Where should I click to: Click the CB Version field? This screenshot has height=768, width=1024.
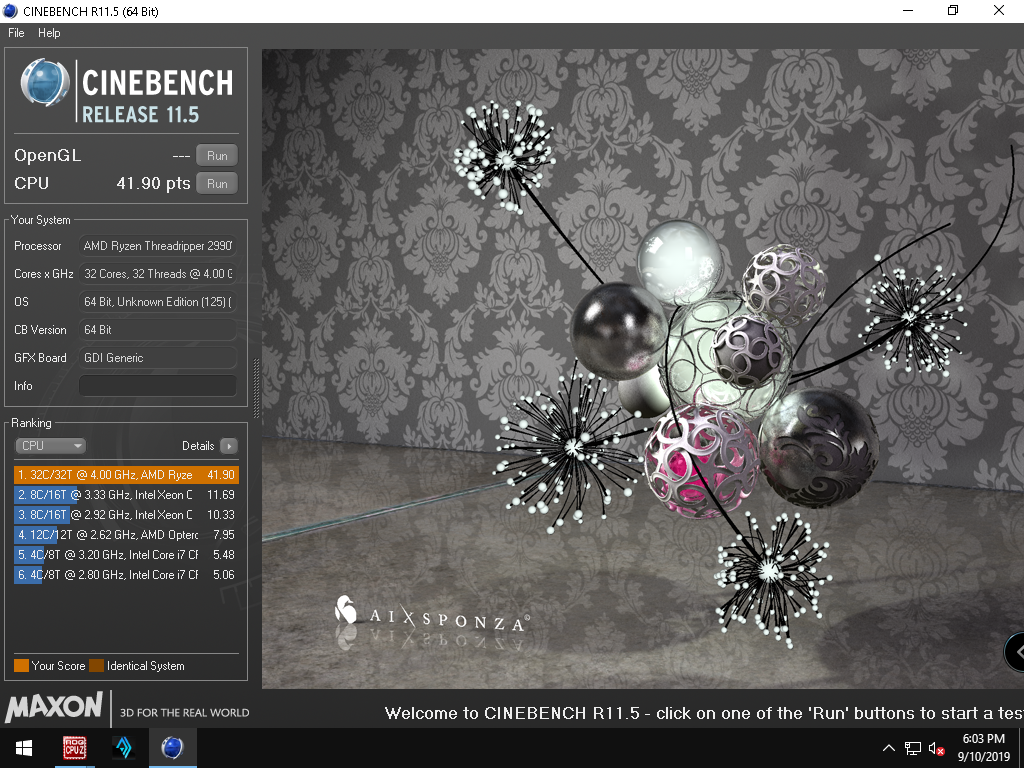click(x=157, y=330)
